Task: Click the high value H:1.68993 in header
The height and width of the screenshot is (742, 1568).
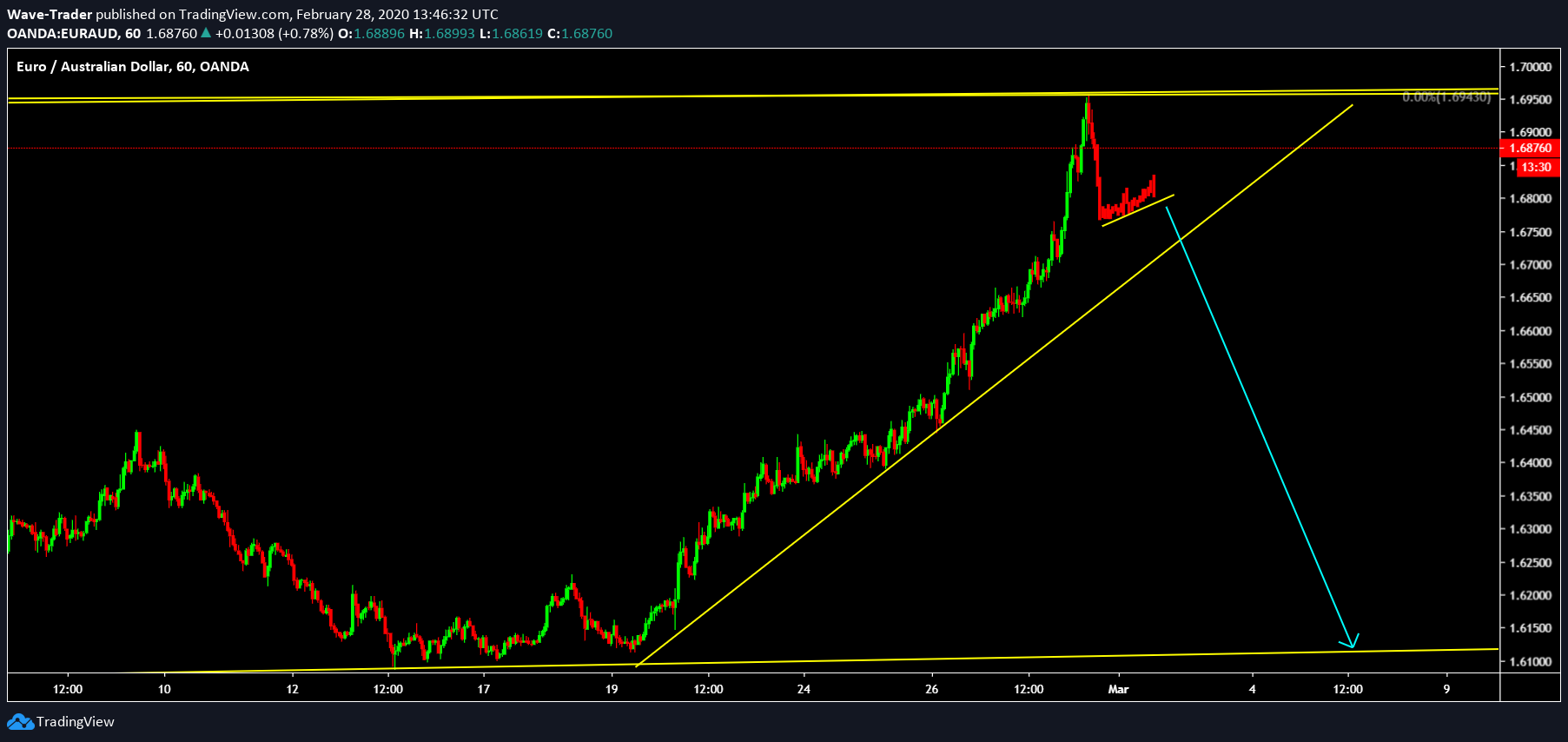Action: click(441, 33)
